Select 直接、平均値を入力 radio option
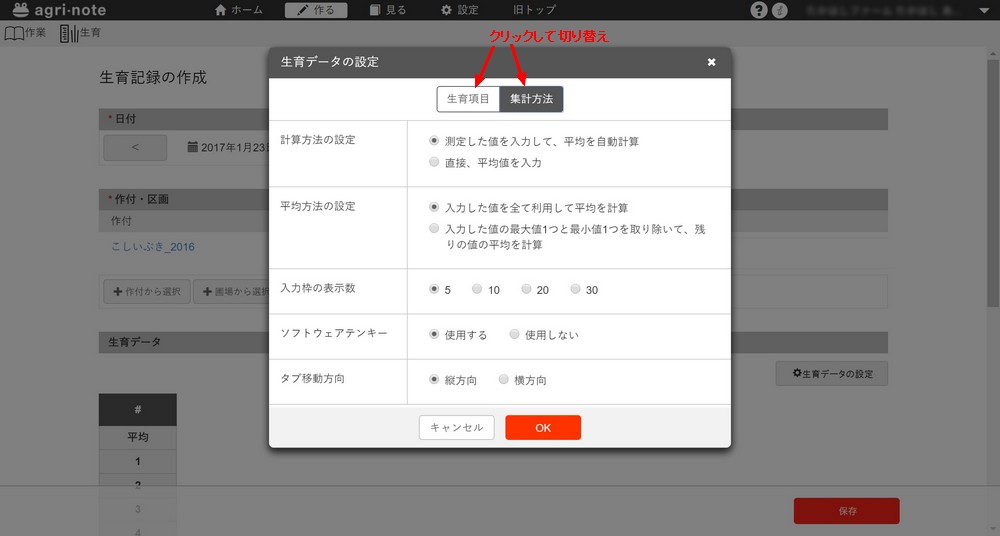Viewport: 1000px width, 536px height. pyautogui.click(x=434, y=162)
